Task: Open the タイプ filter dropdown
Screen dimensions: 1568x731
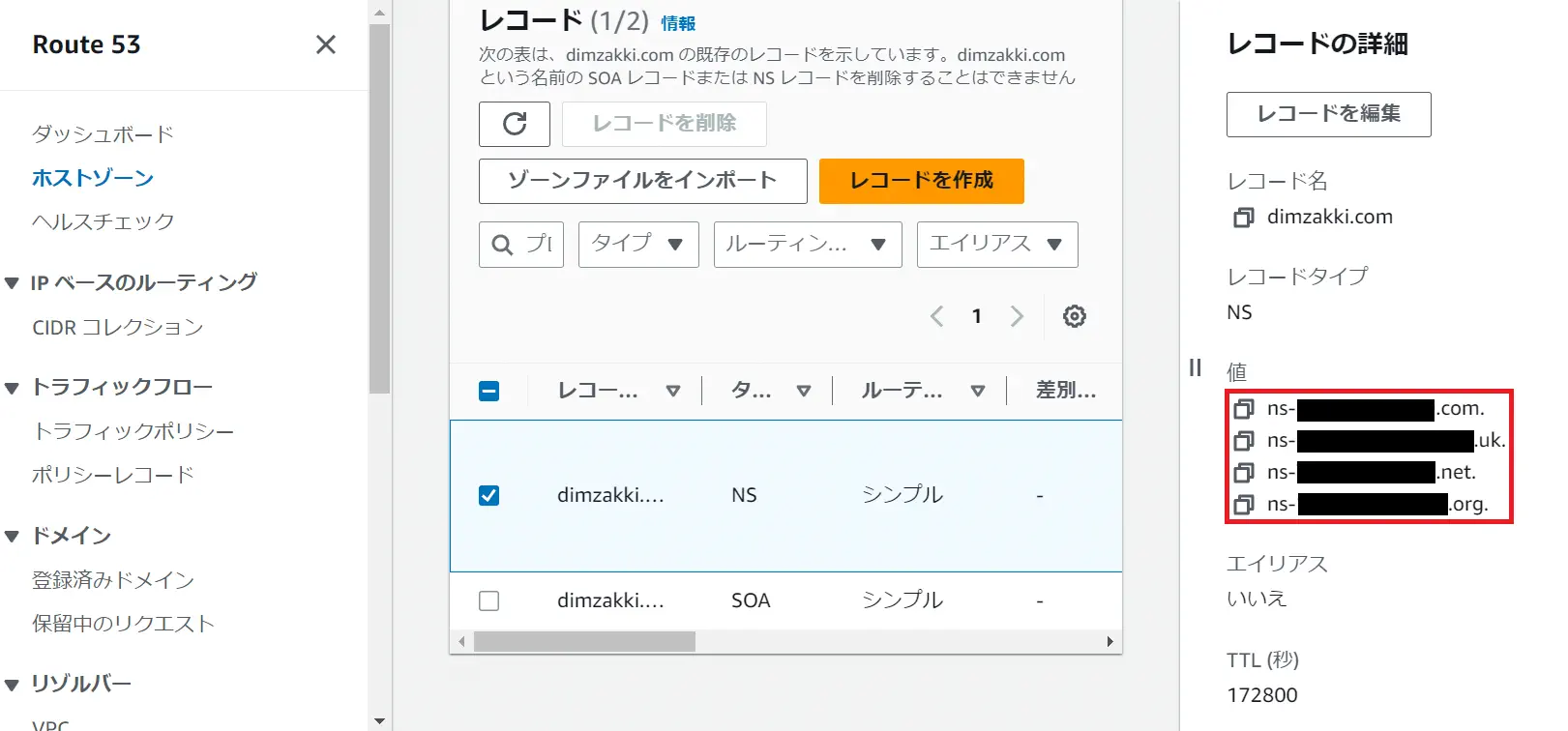Action: click(637, 244)
